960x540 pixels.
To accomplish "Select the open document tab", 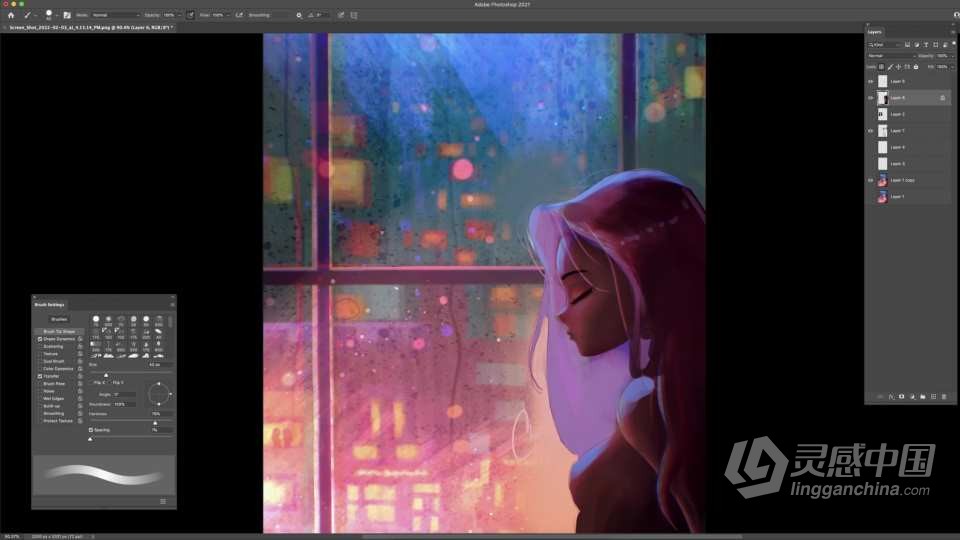I will coord(89,28).
